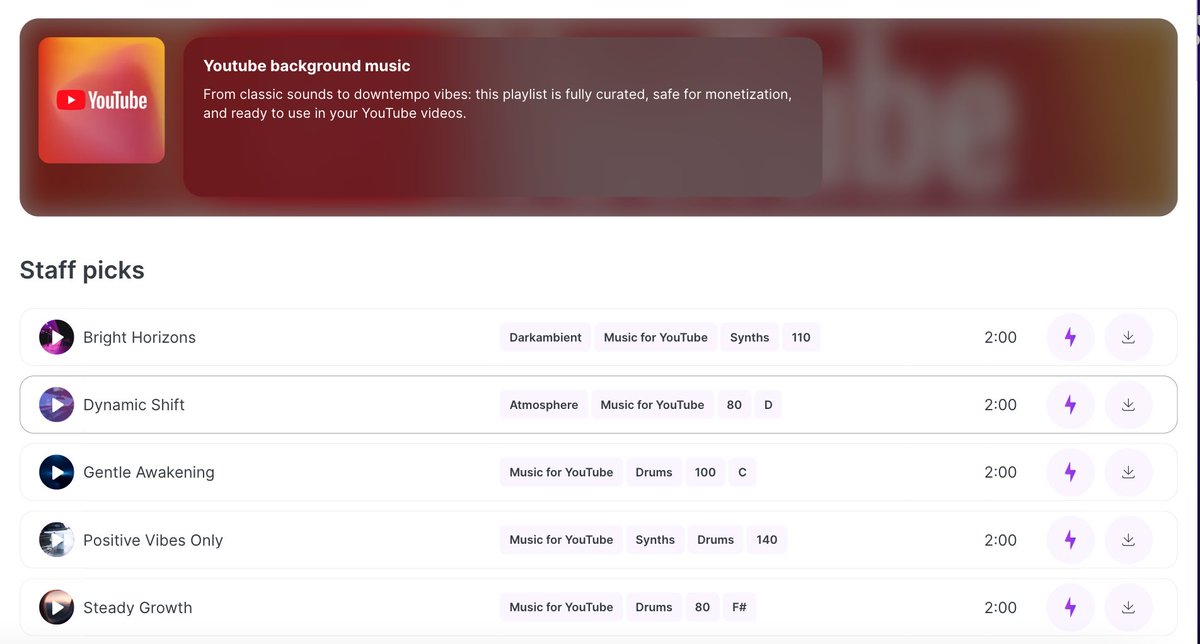
Task: Click Music for YouTube tag on Bright Horizons
Action: click(x=656, y=337)
